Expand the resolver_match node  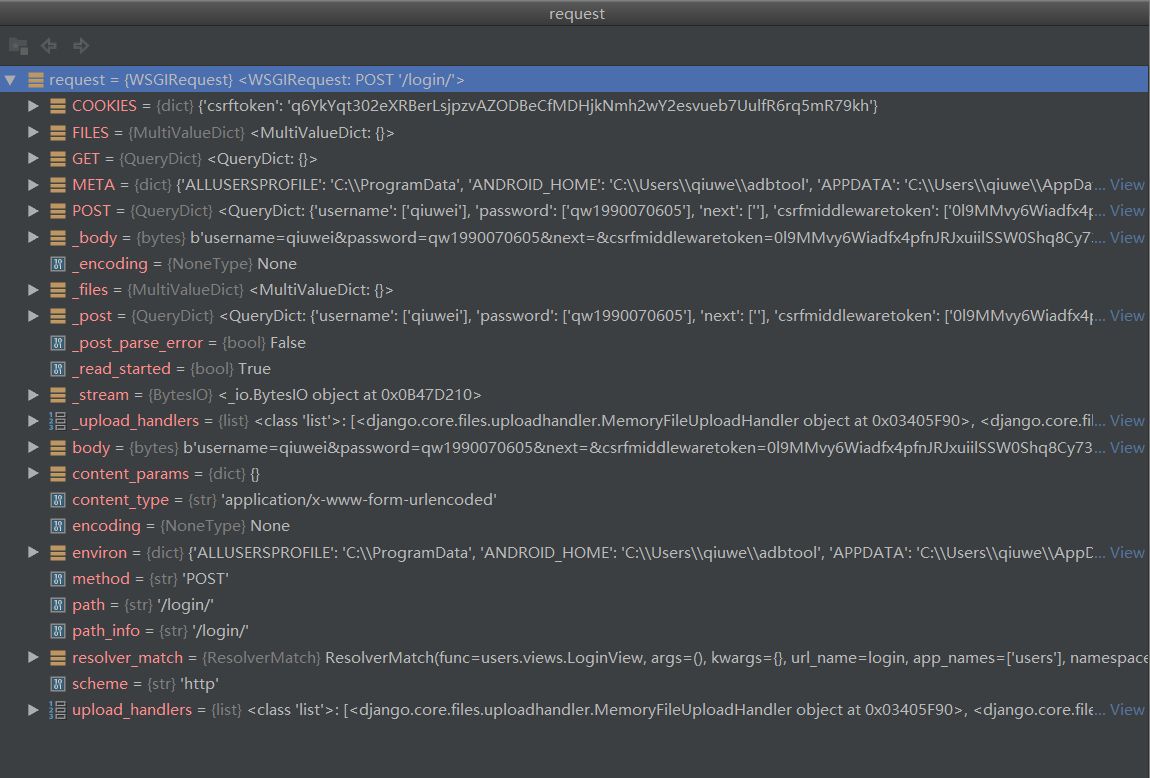(33, 657)
